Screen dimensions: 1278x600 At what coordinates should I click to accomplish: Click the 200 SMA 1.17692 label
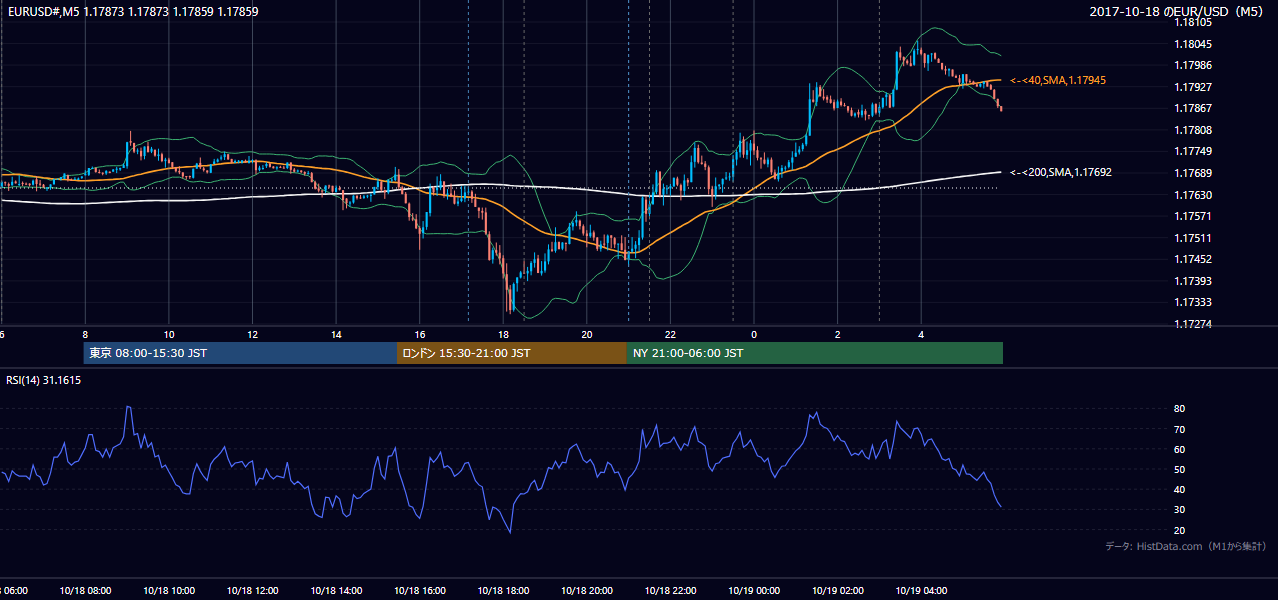(1061, 172)
